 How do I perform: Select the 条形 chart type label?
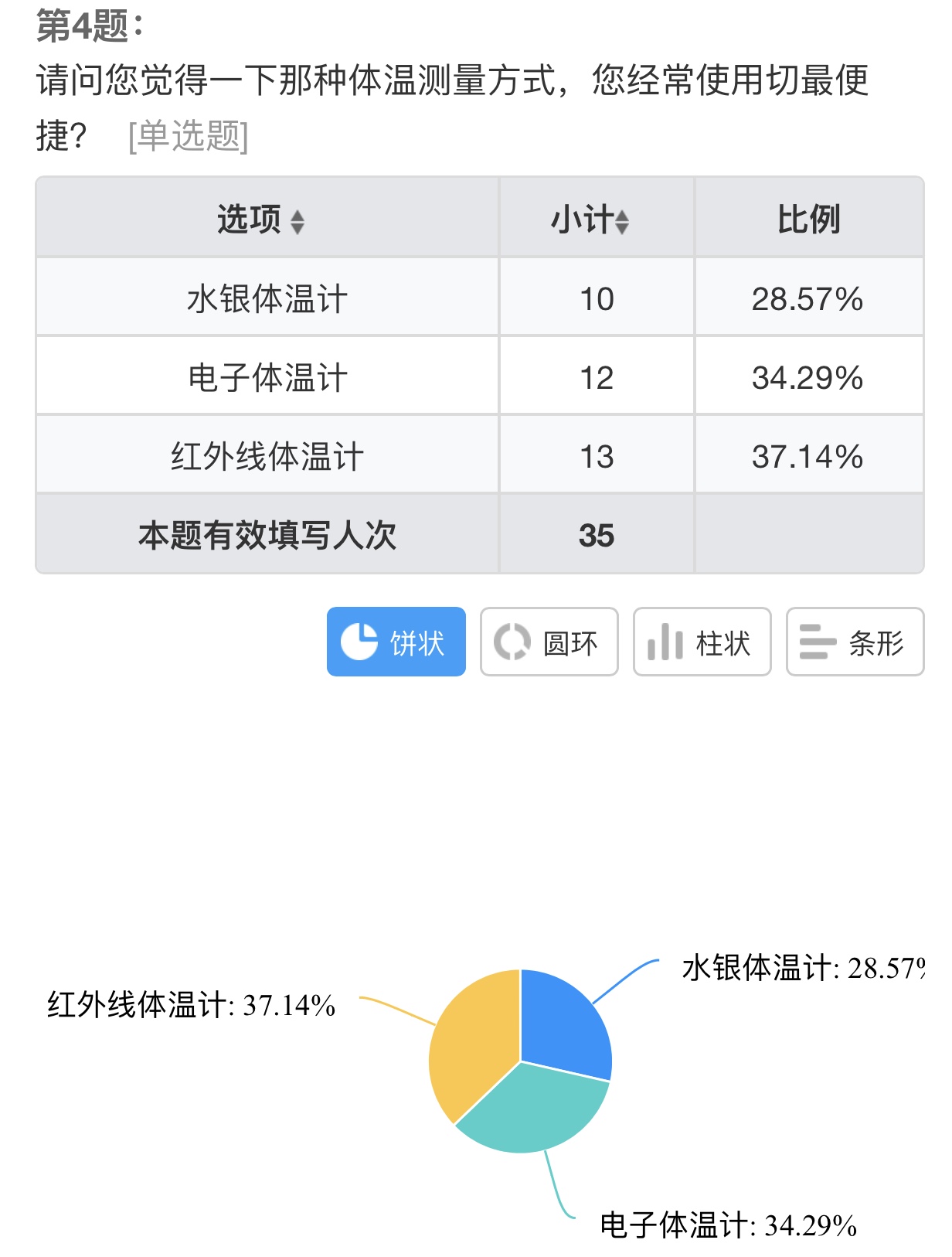(876, 643)
